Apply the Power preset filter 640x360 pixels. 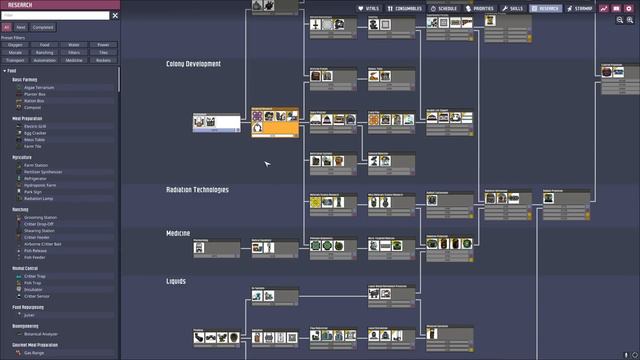[103, 45]
